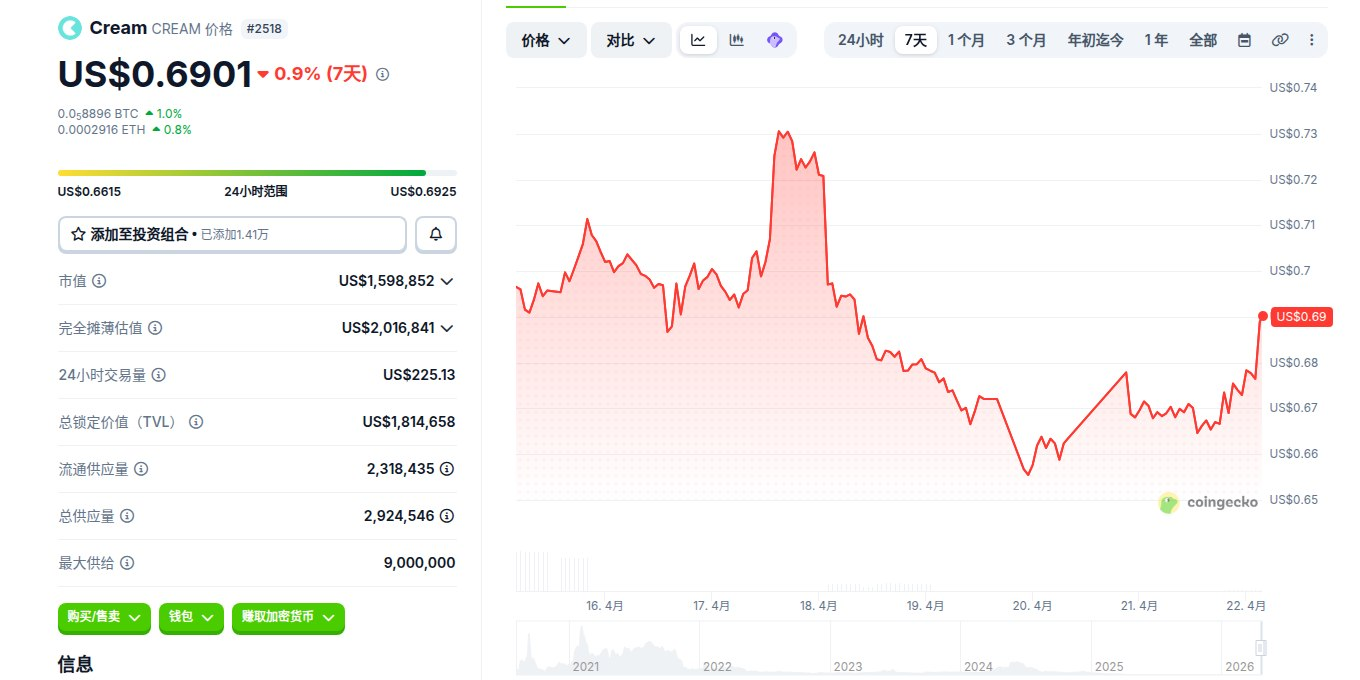Open the 钱包 dropdown button
1360x680 pixels.
(191, 617)
